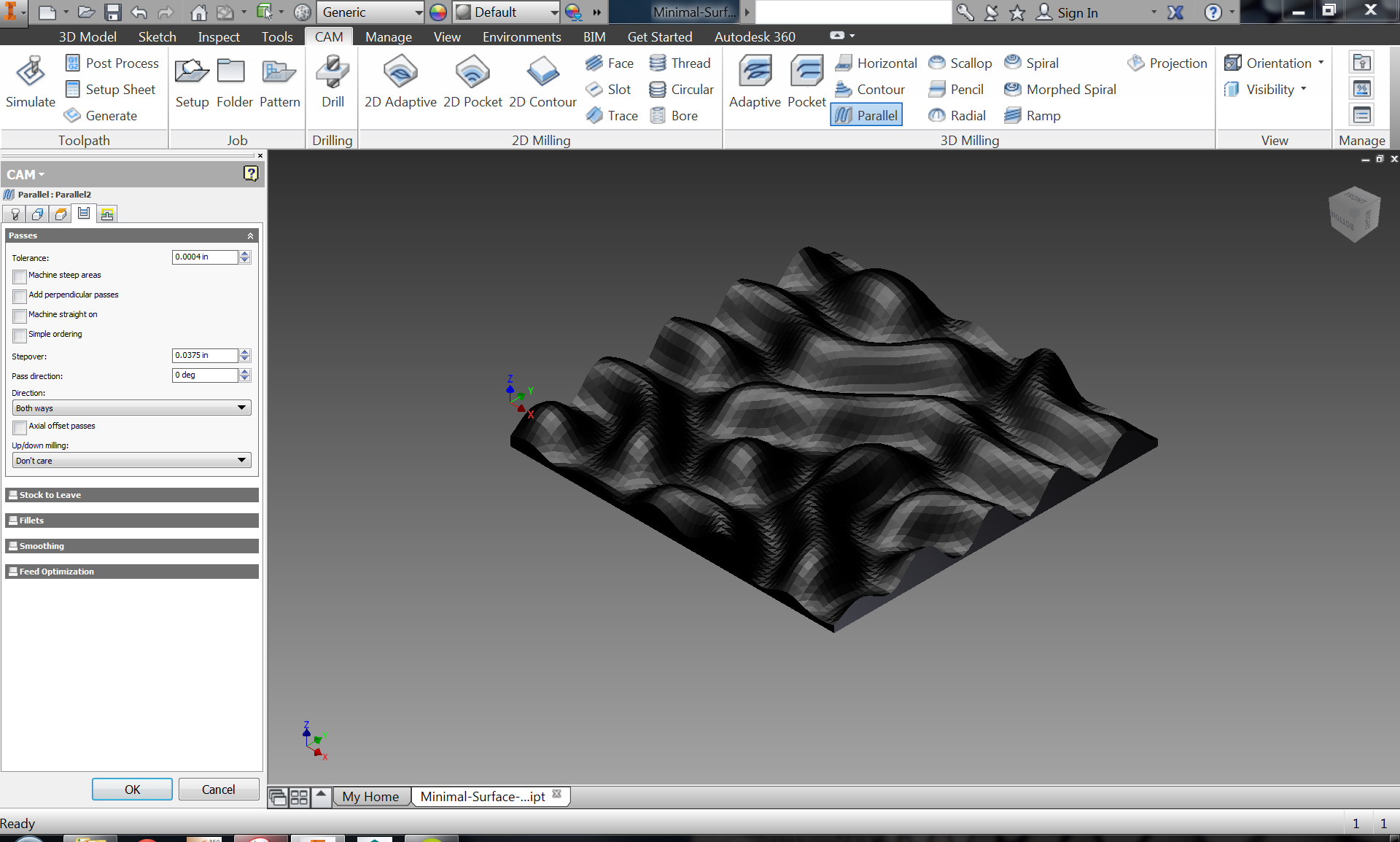This screenshot has width=1400, height=842.
Task: Open the Direction both ways dropdown
Action: [x=241, y=407]
